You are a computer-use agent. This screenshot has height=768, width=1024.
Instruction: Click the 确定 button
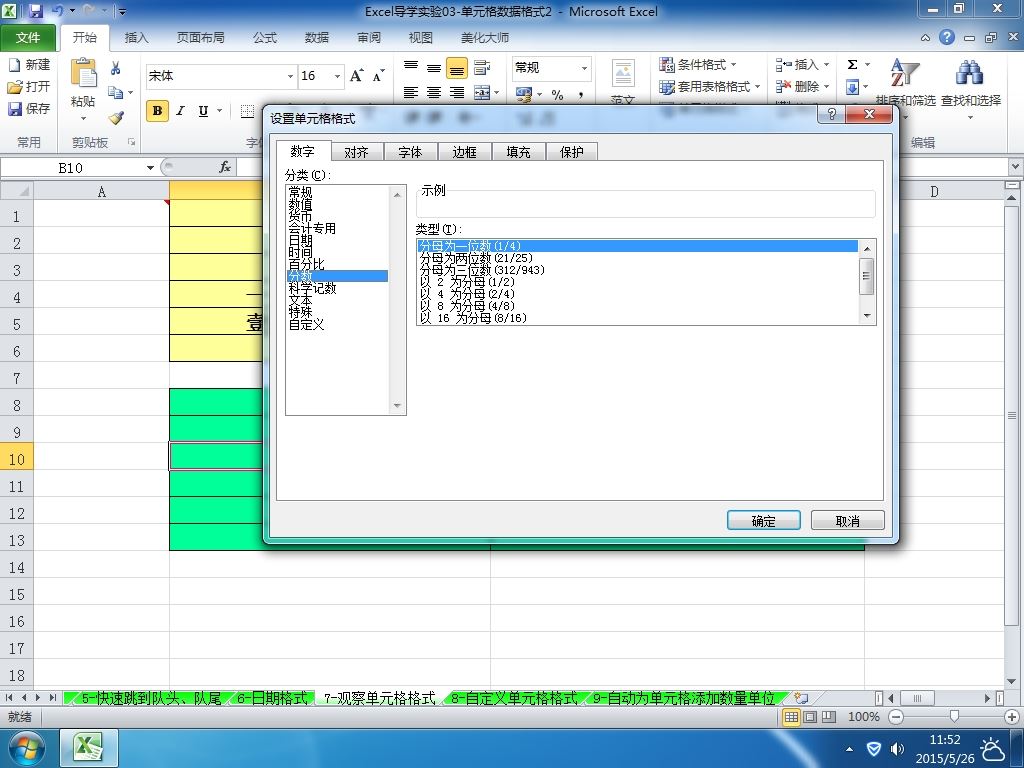(763, 520)
